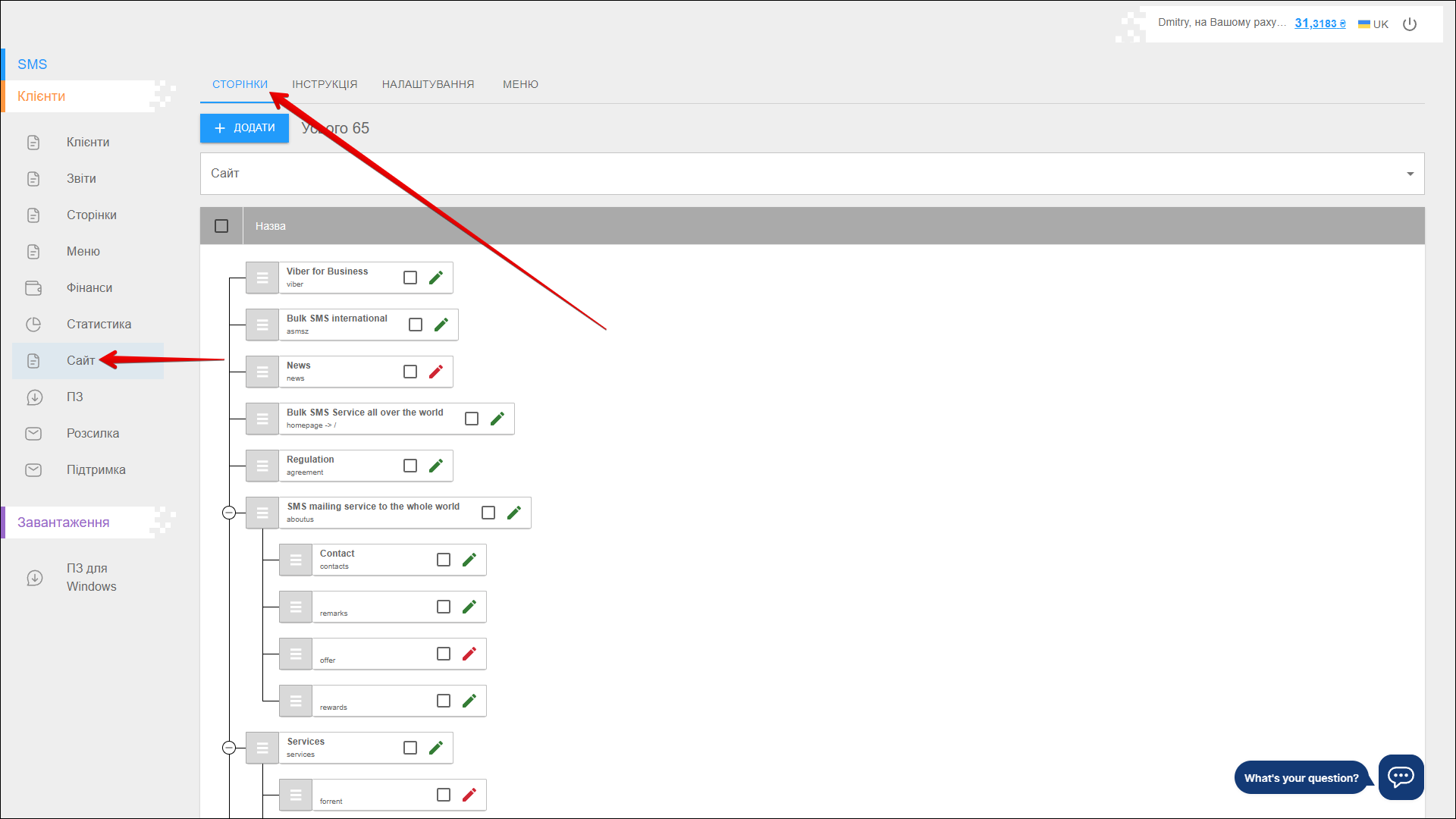Click the red pencil for offer page
Image resolution: width=1456 pixels, height=819 pixels.
point(469,654)
